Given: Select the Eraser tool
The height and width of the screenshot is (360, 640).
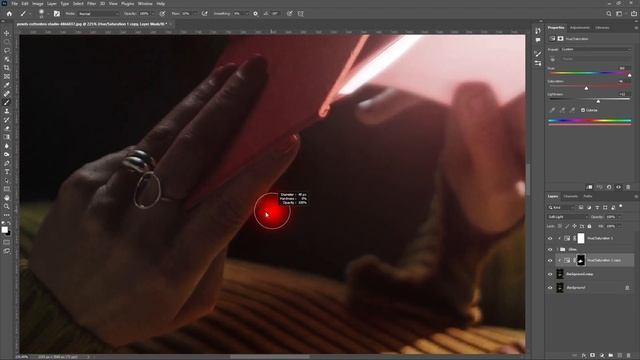Looking at the screenshot, I should [x=7, y=129].
